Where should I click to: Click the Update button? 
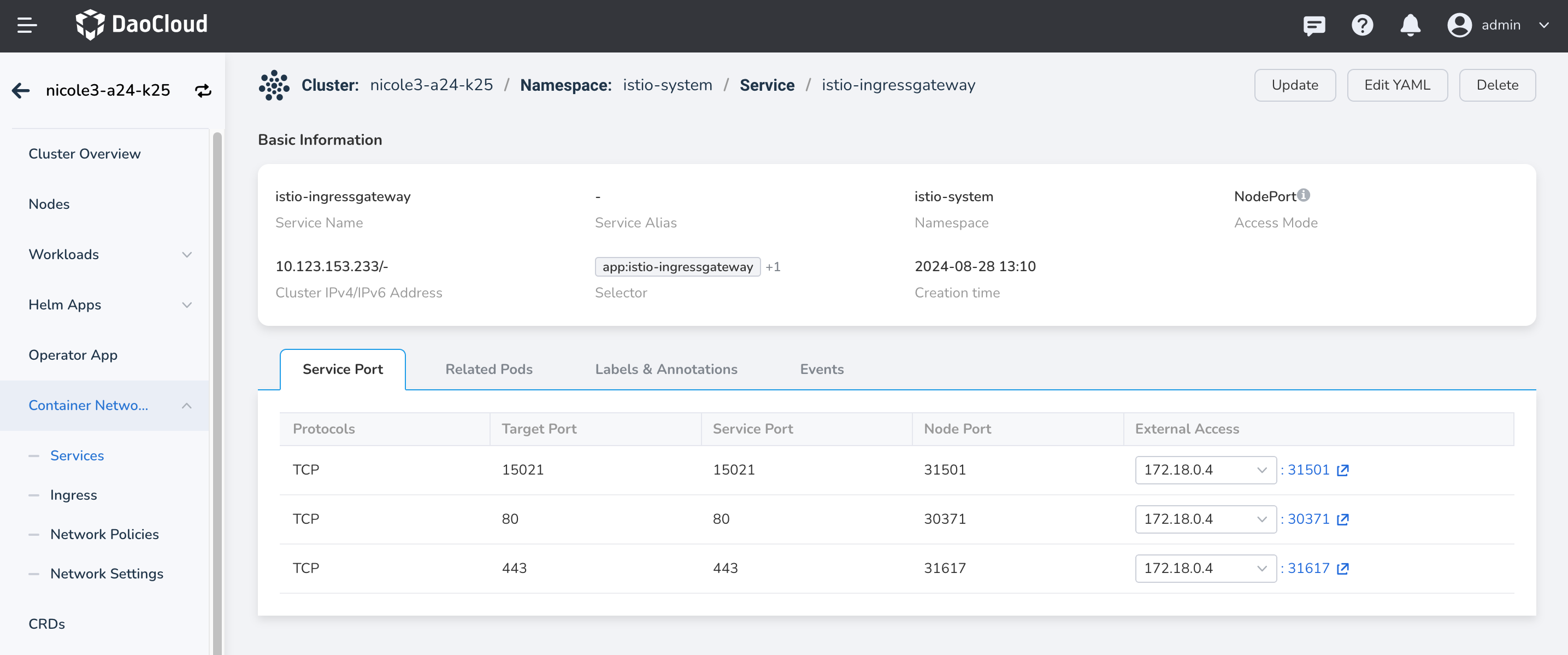point(1295,85)
